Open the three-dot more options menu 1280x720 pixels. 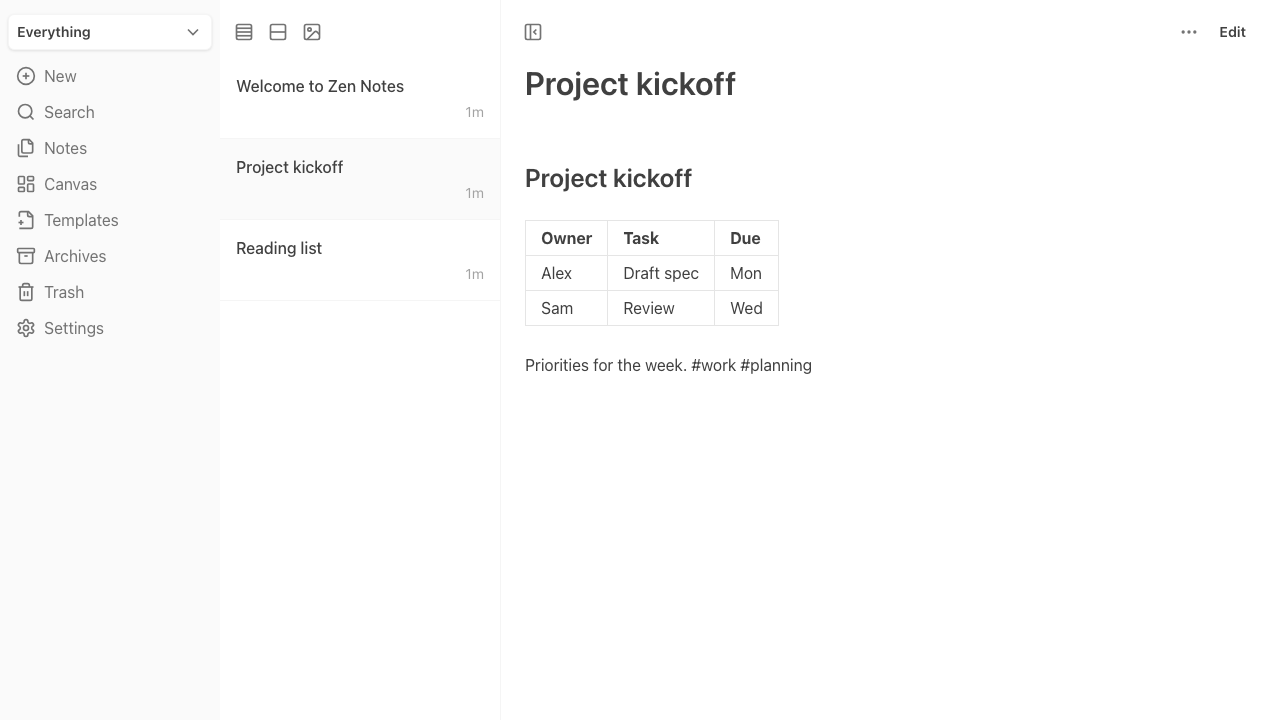tap(1189, 32)
